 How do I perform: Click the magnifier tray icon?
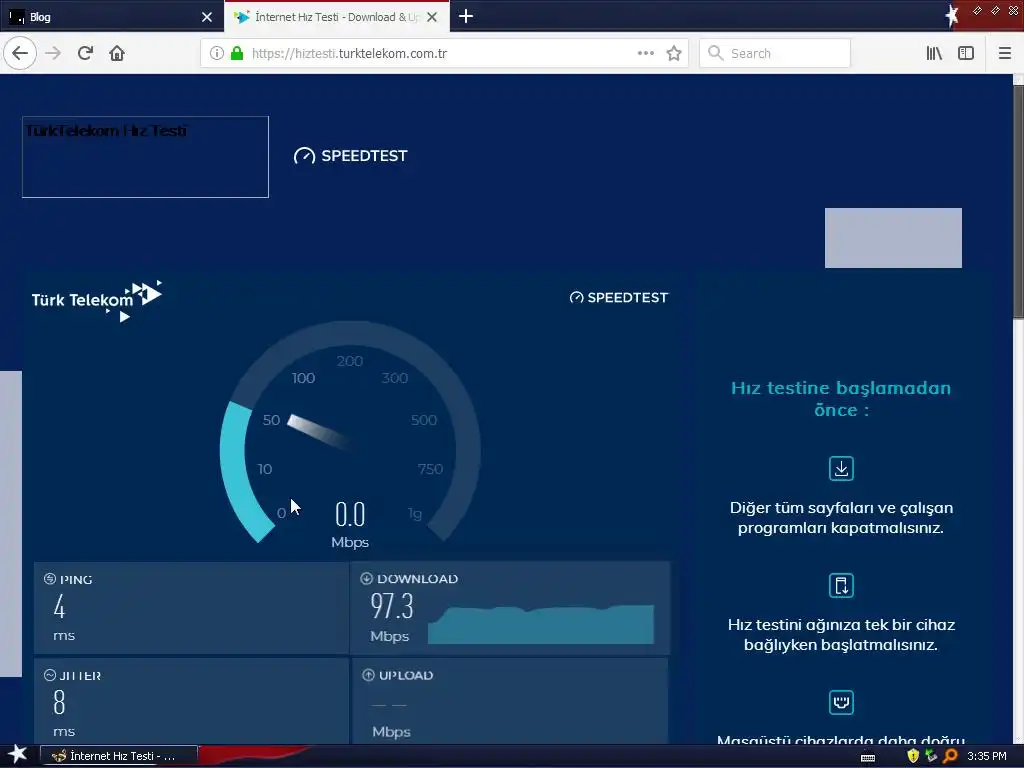(950, 756)
